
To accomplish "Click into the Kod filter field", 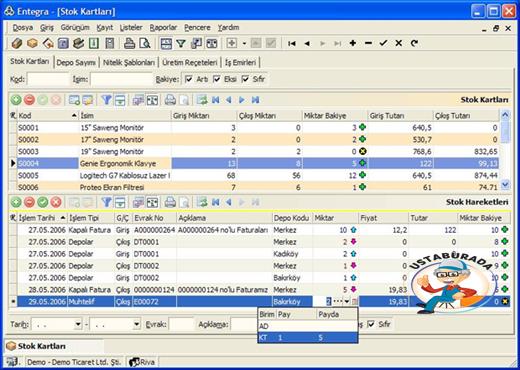I will (48, 79).
